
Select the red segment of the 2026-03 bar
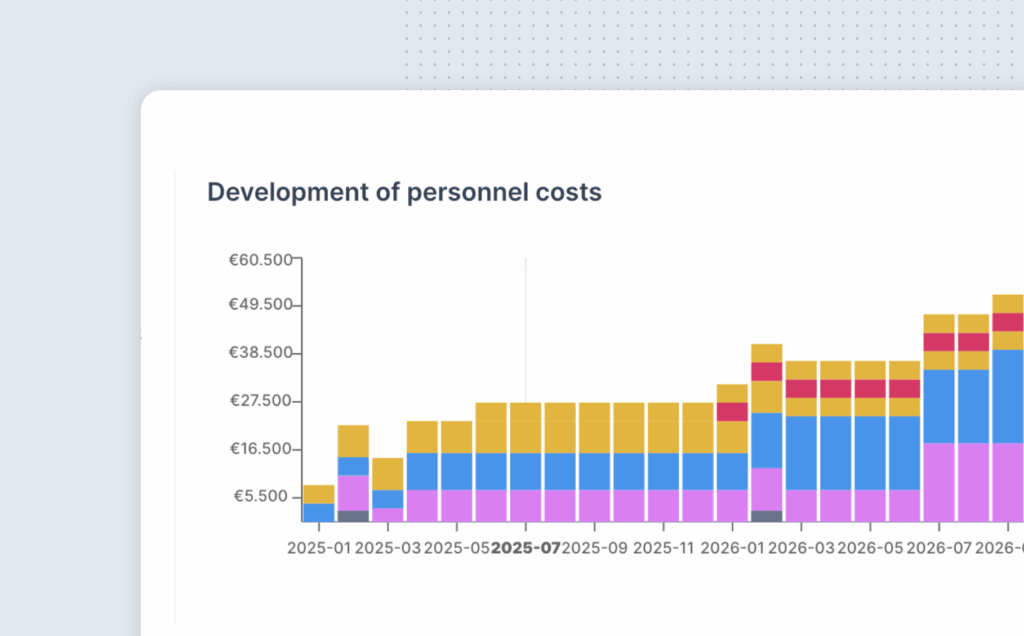[x=801, y=389]
